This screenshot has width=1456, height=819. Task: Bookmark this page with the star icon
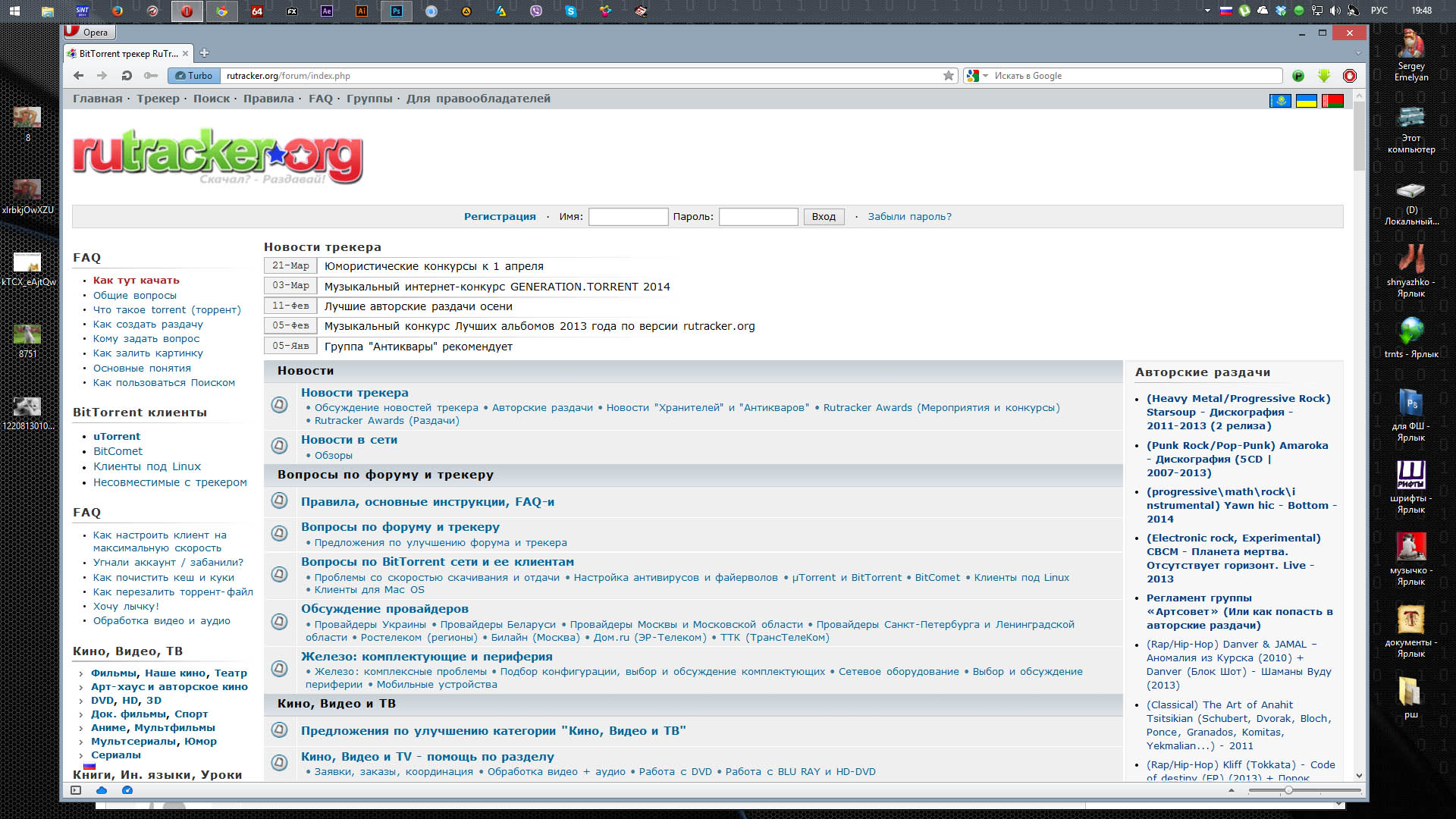click(x=948, y=76)
